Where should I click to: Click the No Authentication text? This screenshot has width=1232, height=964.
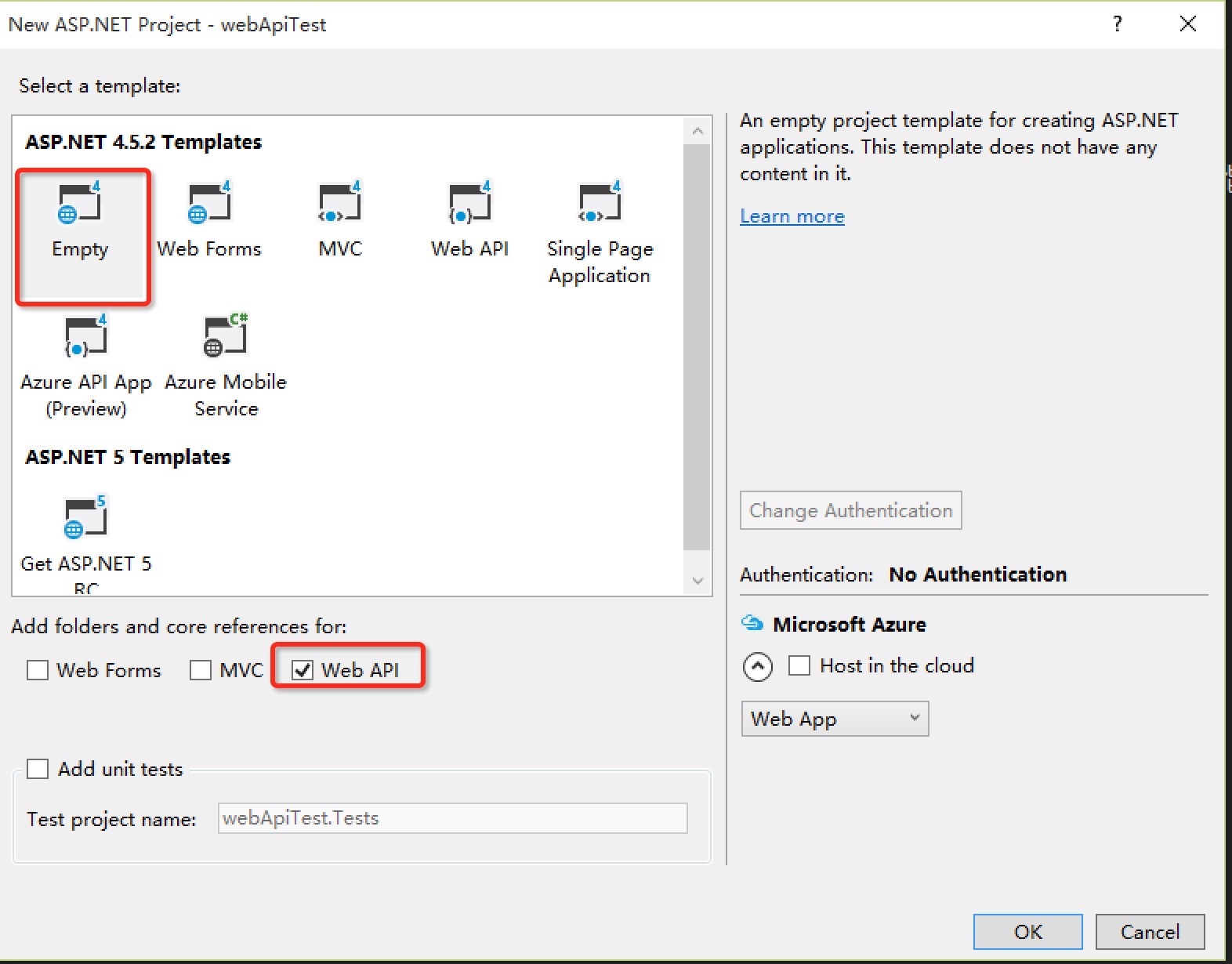[x=978, y=574]
